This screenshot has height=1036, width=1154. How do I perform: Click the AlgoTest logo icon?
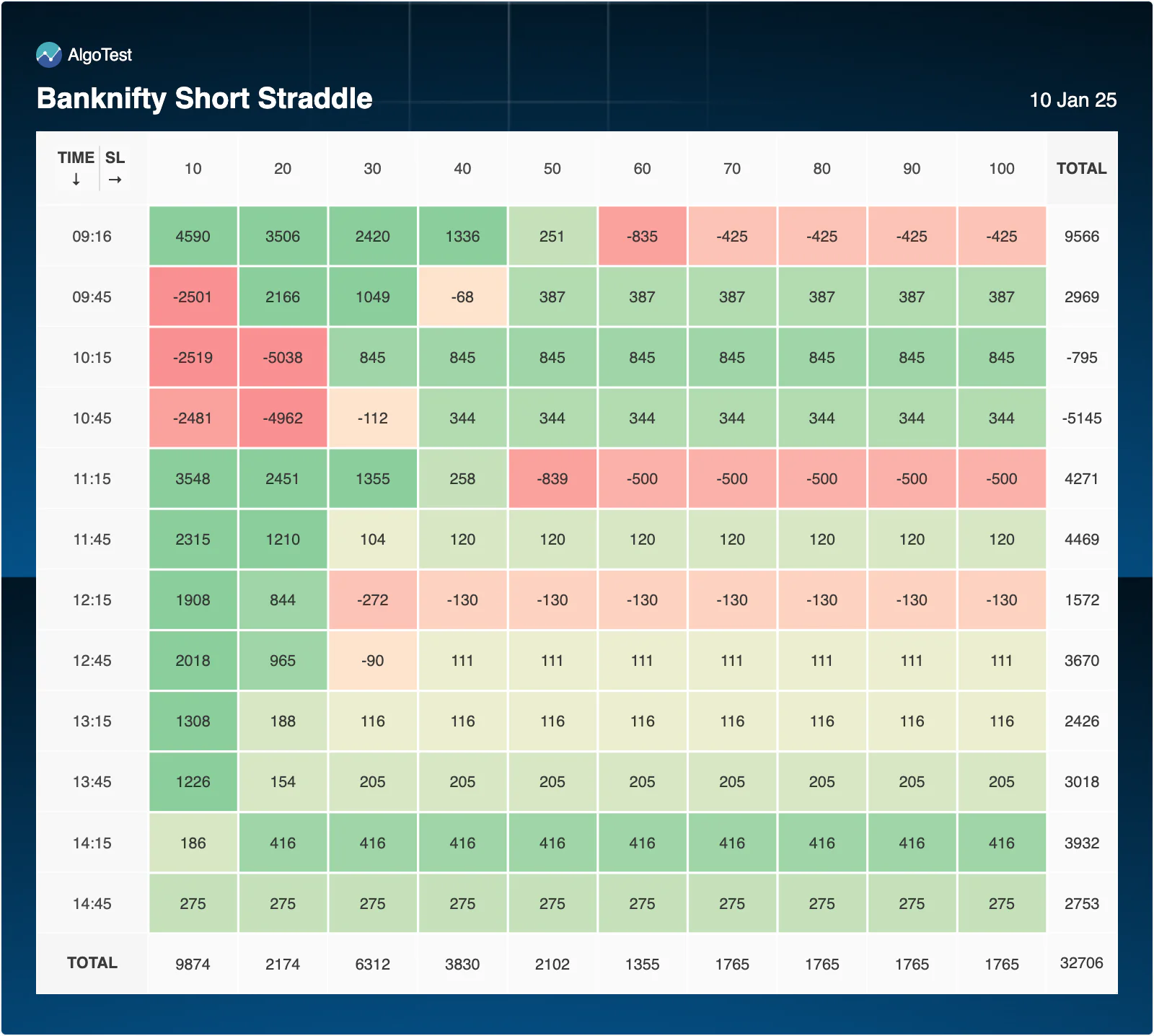click(x=49, y=55)
